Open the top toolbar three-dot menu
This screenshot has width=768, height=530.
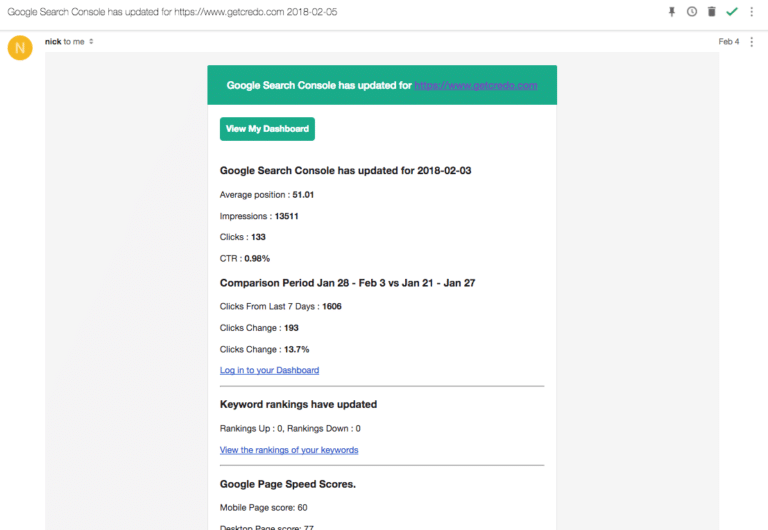(x=752, y=11)
